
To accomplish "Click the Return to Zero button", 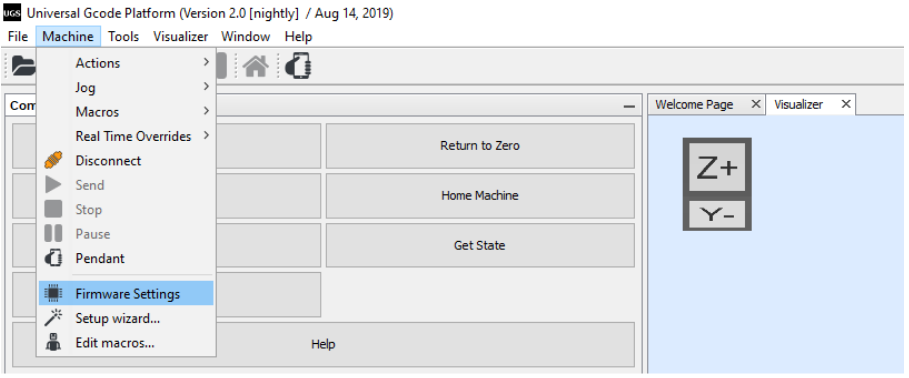I will pos(480,146).
